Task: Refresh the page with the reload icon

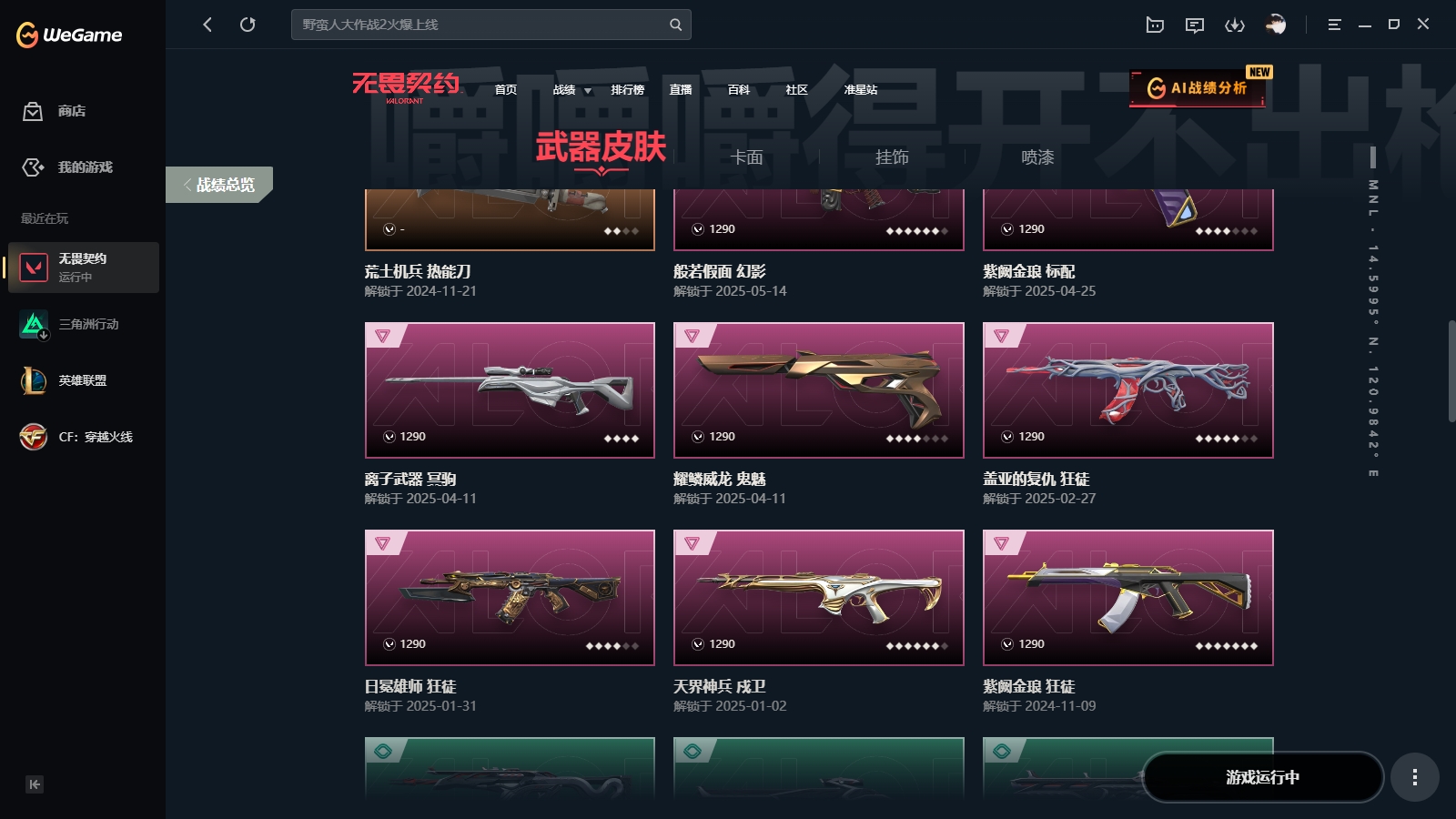Action: coord(248,25)
